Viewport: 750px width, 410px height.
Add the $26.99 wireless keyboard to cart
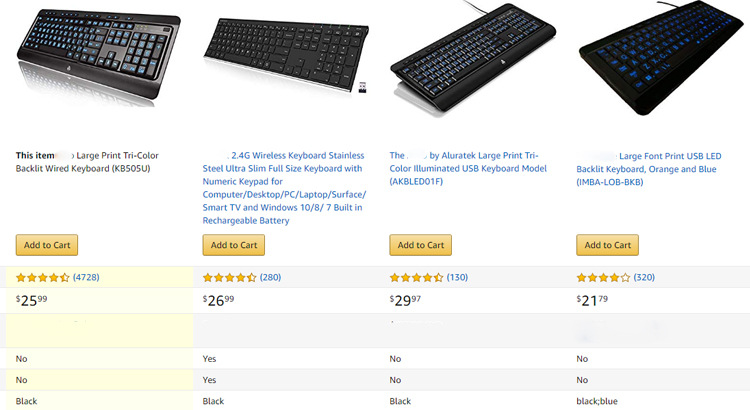point(234,245)
